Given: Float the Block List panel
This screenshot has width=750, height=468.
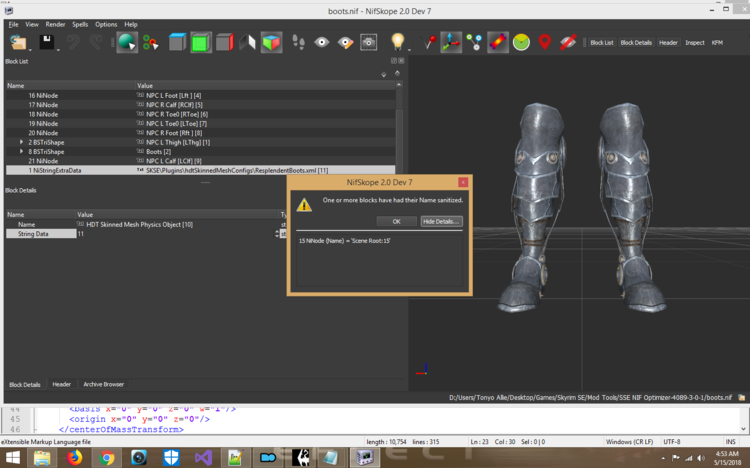Looking at the screenshot, I should click(394, 61).
